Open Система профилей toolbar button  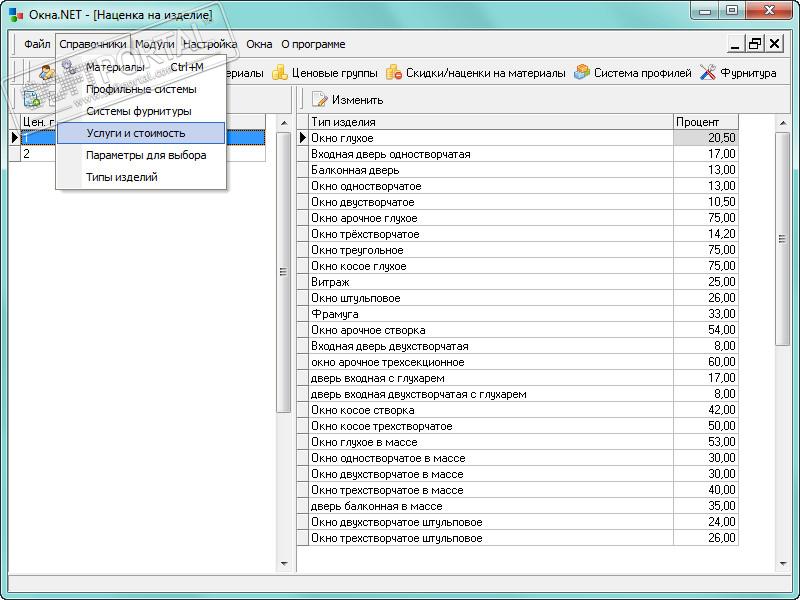point(632,72)
